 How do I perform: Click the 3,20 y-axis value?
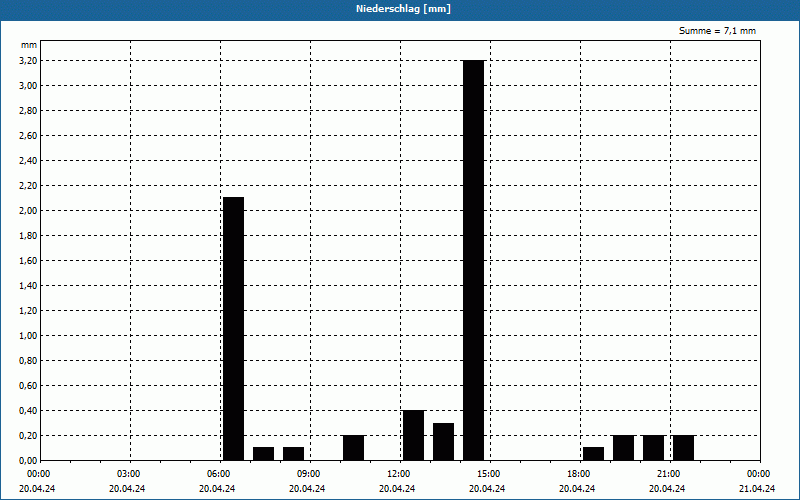tap(29, 61)
